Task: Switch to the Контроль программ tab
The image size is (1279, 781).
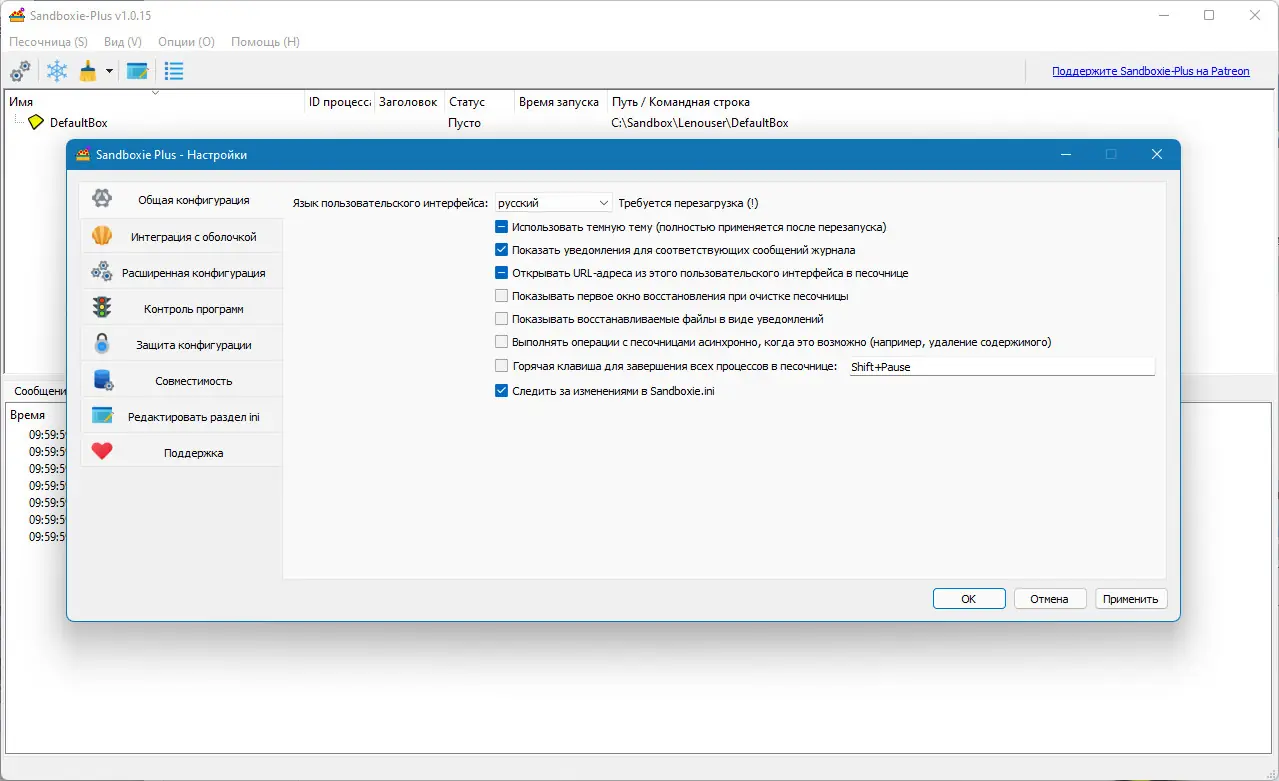Action: (181, 309)
